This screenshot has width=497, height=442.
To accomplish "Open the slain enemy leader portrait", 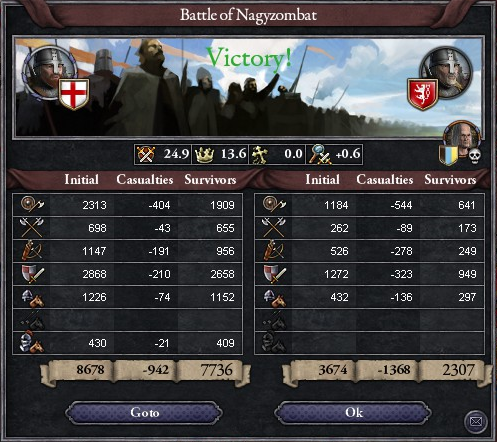I will 463,137.
